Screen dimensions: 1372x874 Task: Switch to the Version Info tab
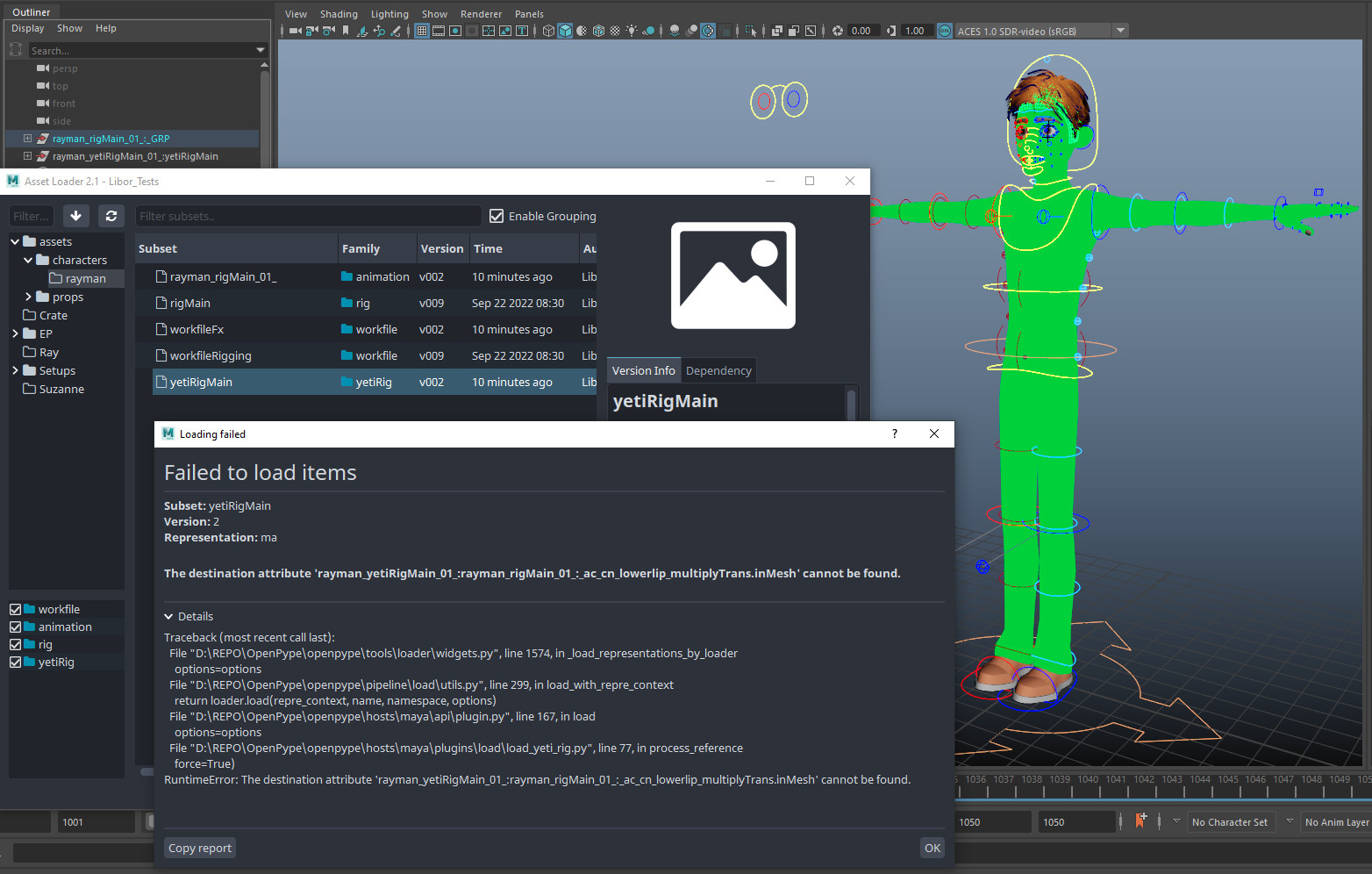pyautogui.click(x=644, y=370)
